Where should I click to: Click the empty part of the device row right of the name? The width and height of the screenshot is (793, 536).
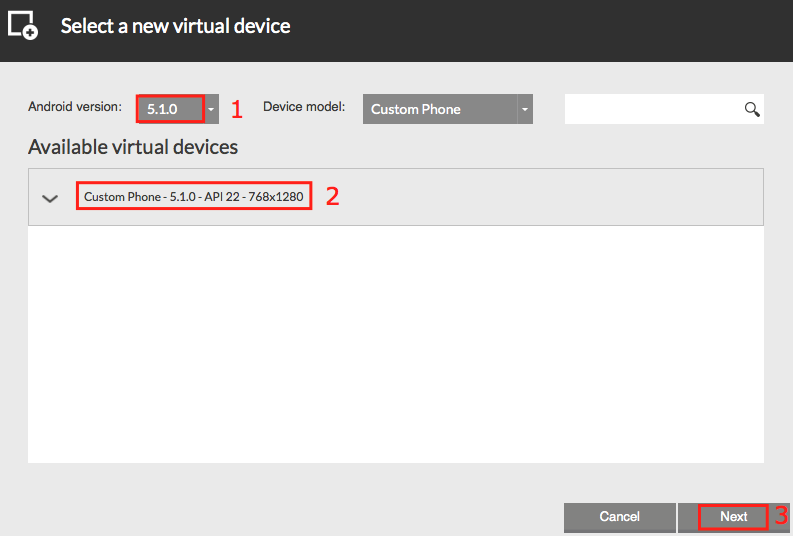[551, 197]
